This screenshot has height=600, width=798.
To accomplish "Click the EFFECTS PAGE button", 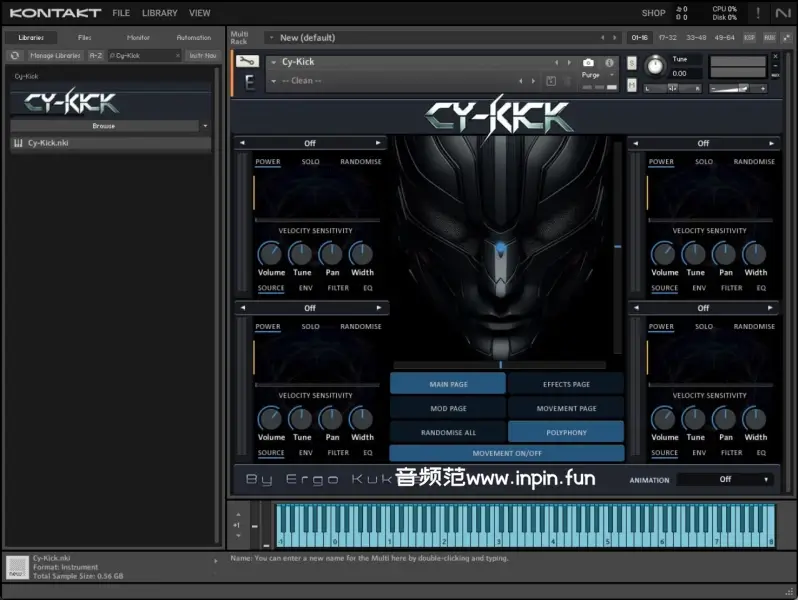I will point(566,384).
